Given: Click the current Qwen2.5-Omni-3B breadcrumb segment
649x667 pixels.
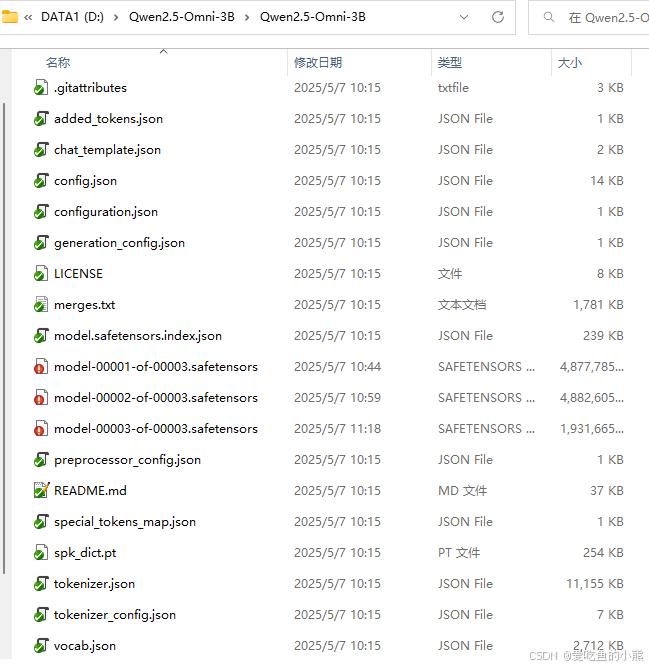Looking at the screenshot, I should 313,17.
